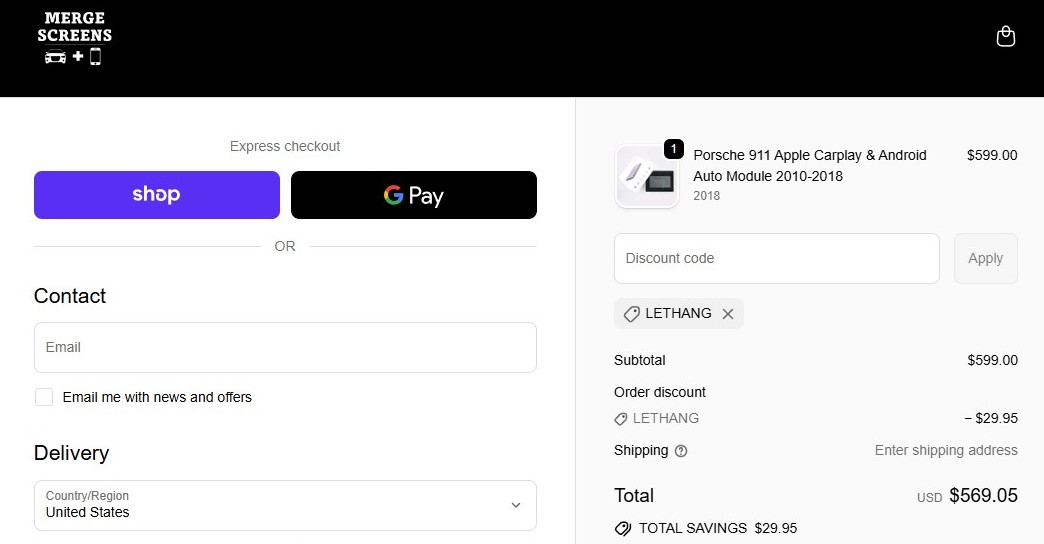Click the tag icon in LETHANG chip
The height and width of the screenshot is (544, 1044).
click(x=631, y=314)
